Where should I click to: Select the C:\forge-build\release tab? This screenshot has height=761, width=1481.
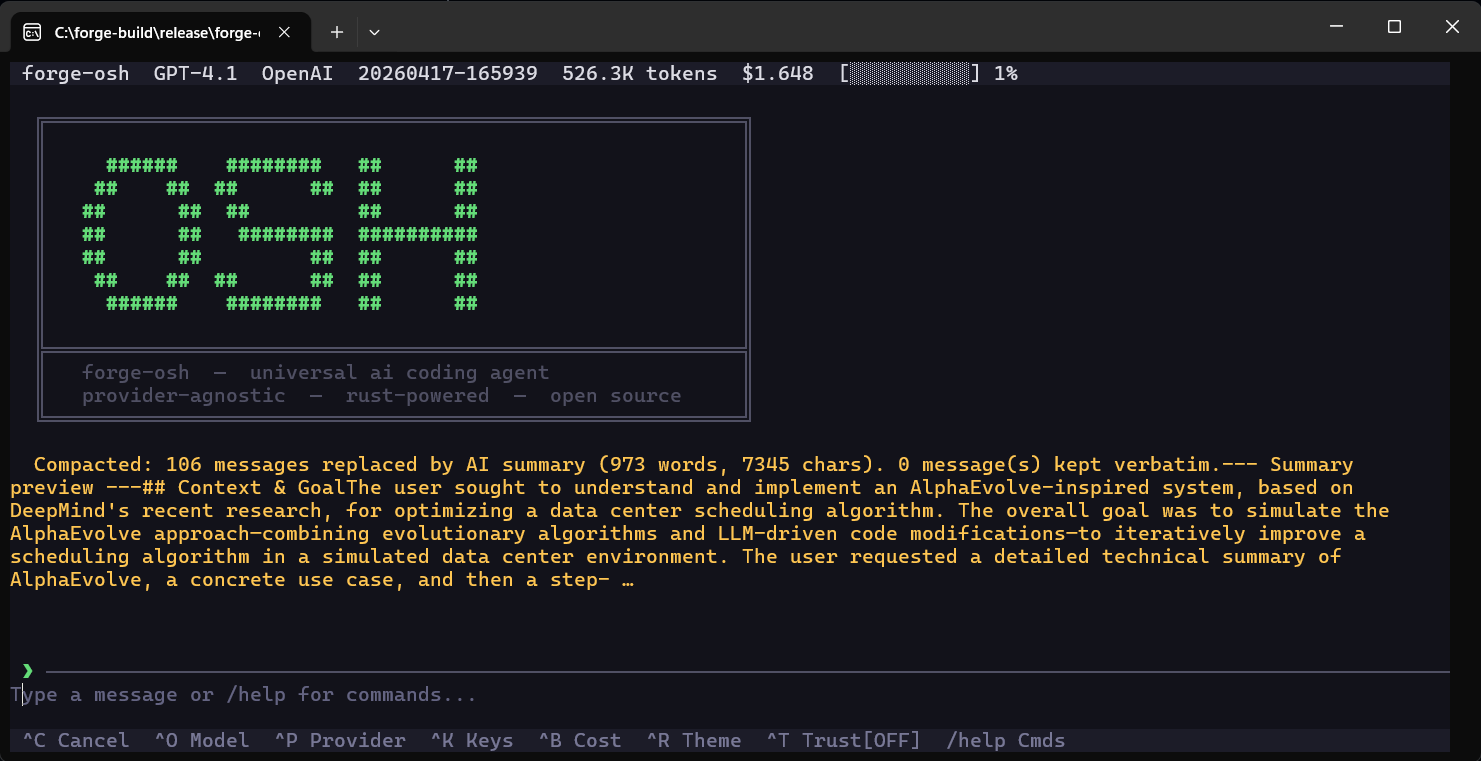(x=160, y=32)
